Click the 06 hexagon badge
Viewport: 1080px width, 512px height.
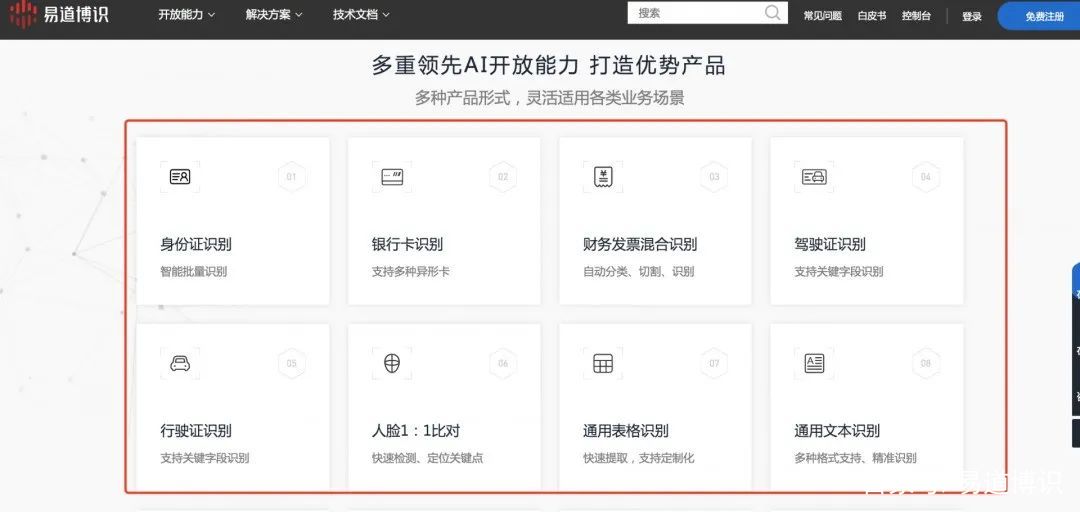[503, 363]
